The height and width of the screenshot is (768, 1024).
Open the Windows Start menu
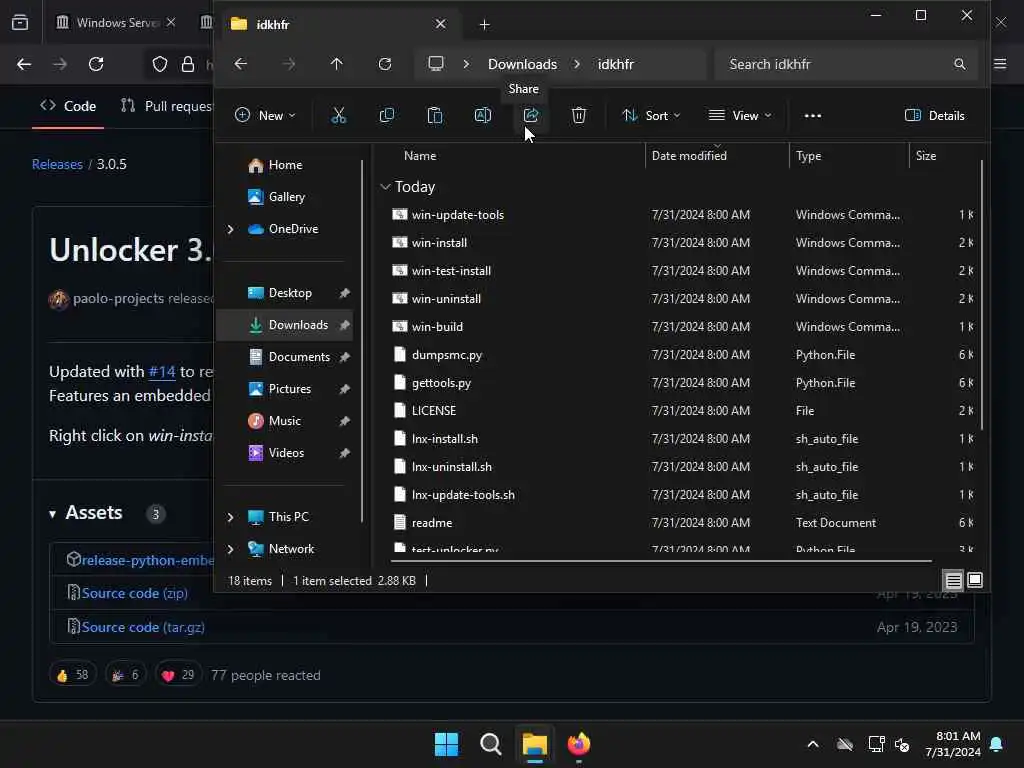447,744
